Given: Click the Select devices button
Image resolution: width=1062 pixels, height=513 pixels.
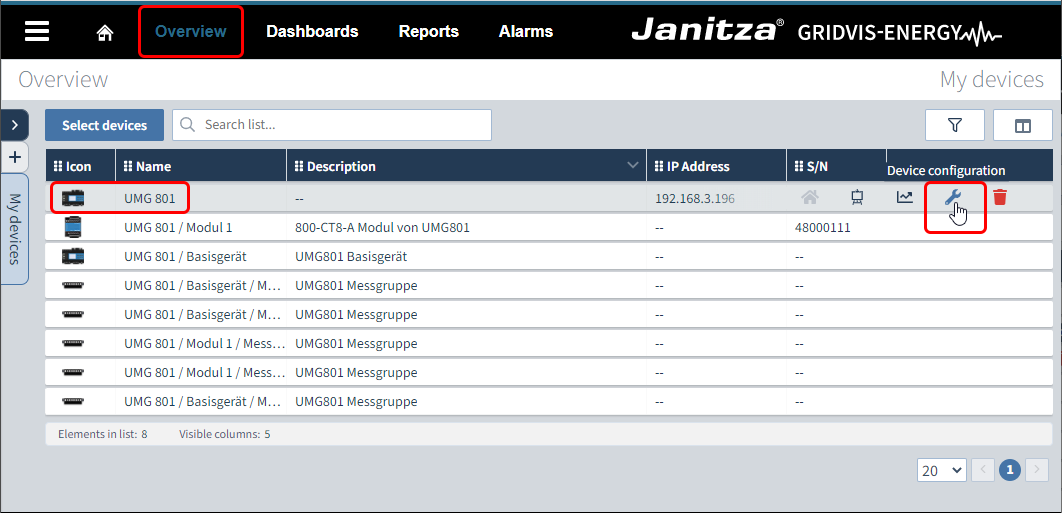Looking at the screenshot, I should coord(104,125).
